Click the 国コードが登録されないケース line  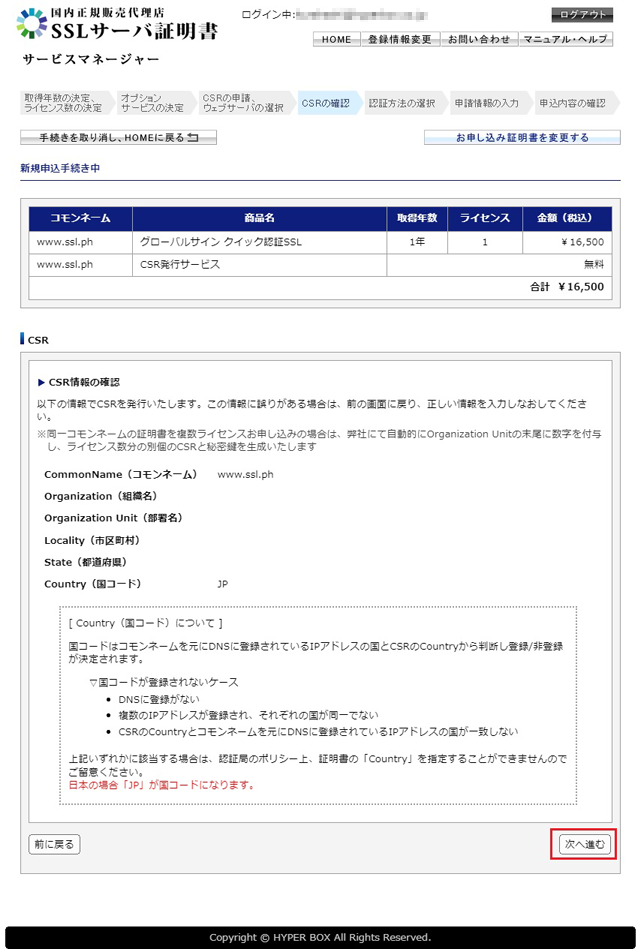(x=164, y=682)
